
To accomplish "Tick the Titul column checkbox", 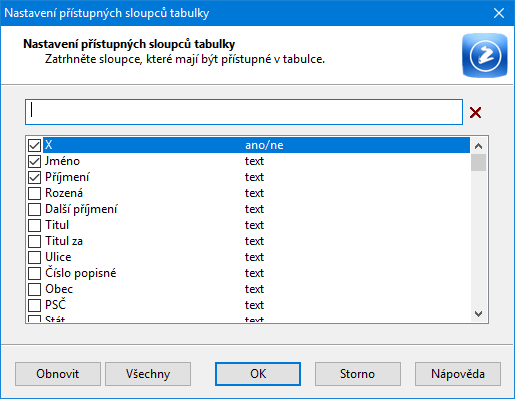I will [x=34, y=225].
